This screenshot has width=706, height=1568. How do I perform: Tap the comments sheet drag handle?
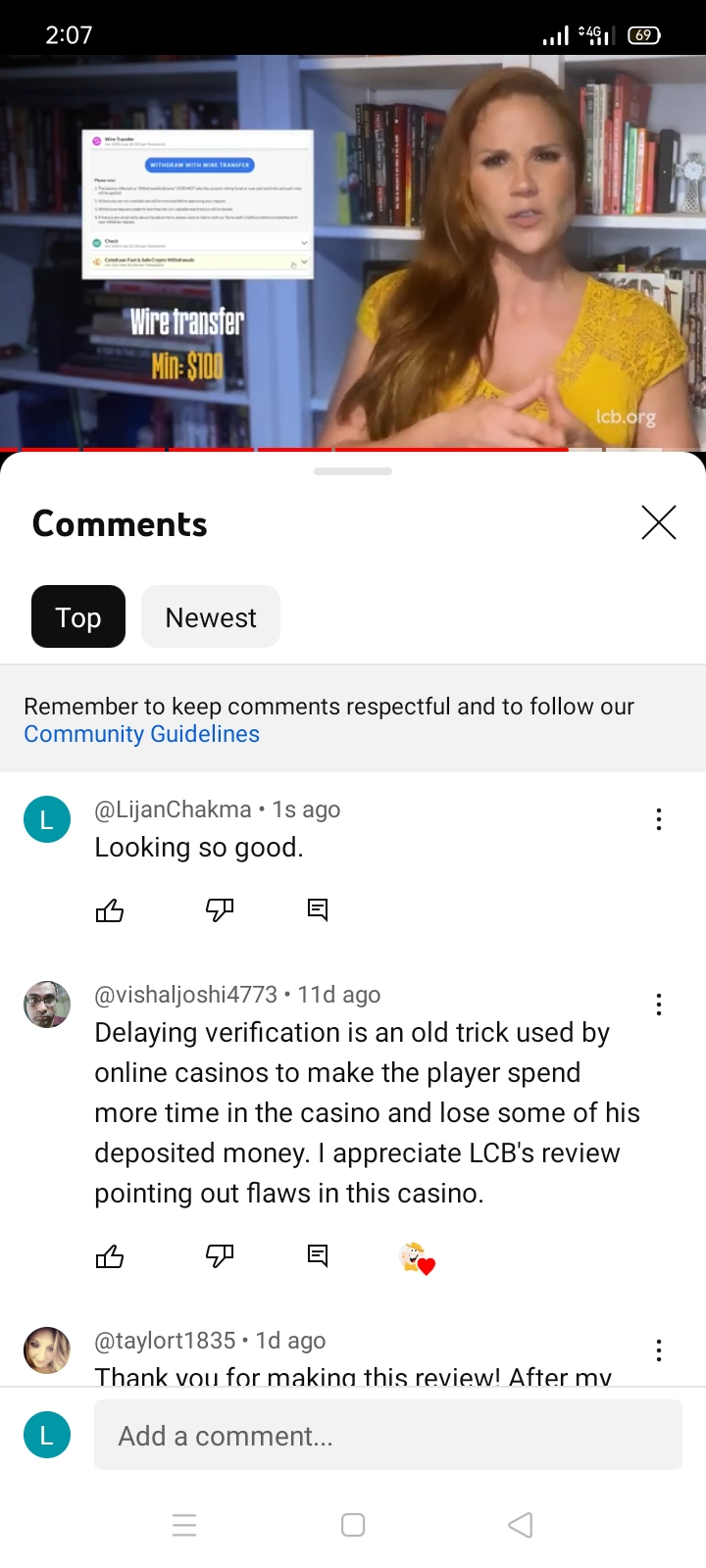(353, 471)
